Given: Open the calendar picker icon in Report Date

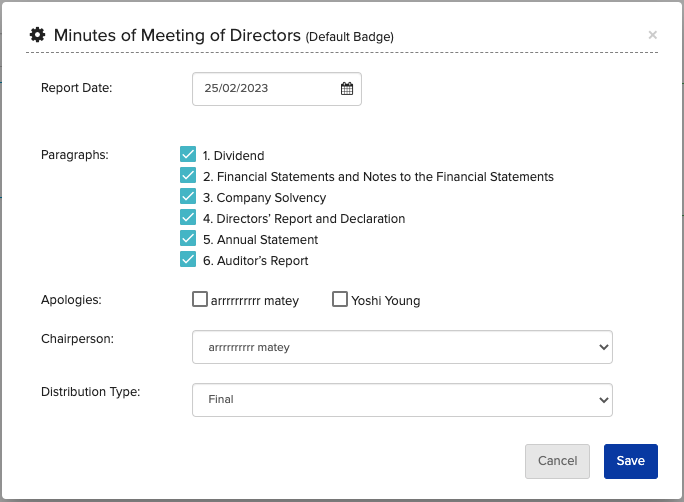Looking at the screenshot, I should tap(347, 89).
